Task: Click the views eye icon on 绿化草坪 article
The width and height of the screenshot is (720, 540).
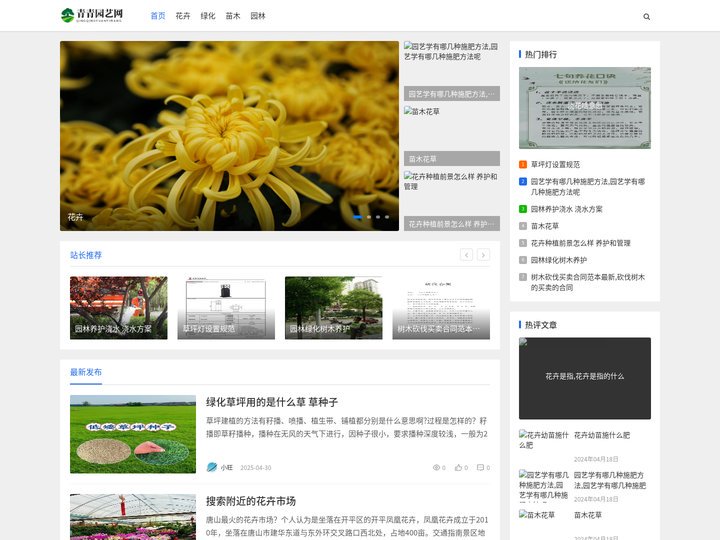Action: pos(436,467)
